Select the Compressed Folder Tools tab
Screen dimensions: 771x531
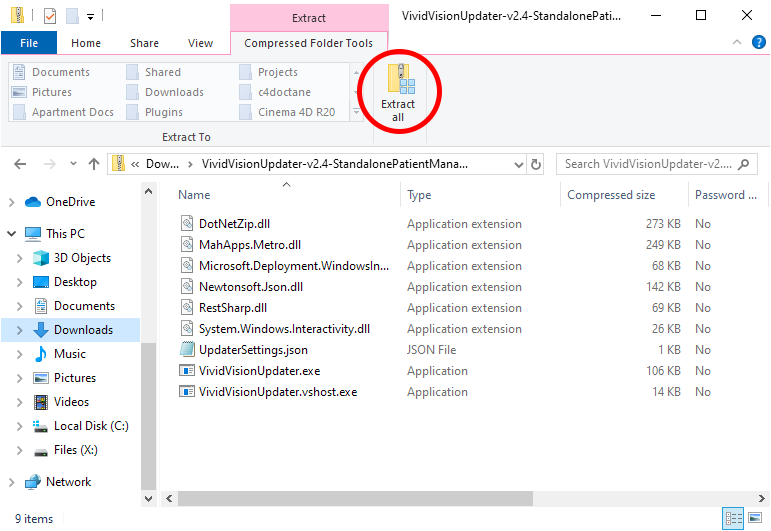309,43
